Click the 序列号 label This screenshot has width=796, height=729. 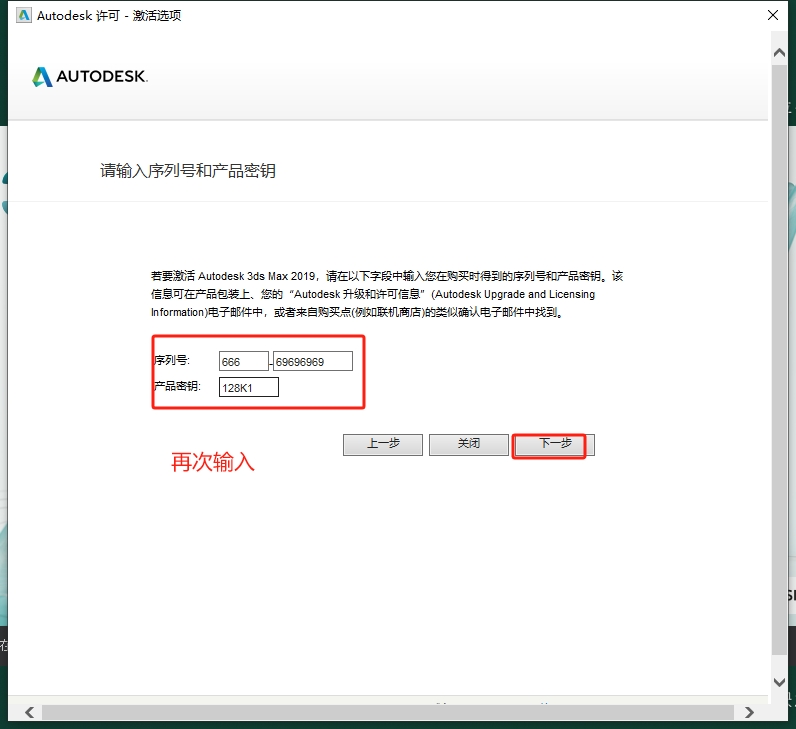pyautogui.click(x=172, y=361)
